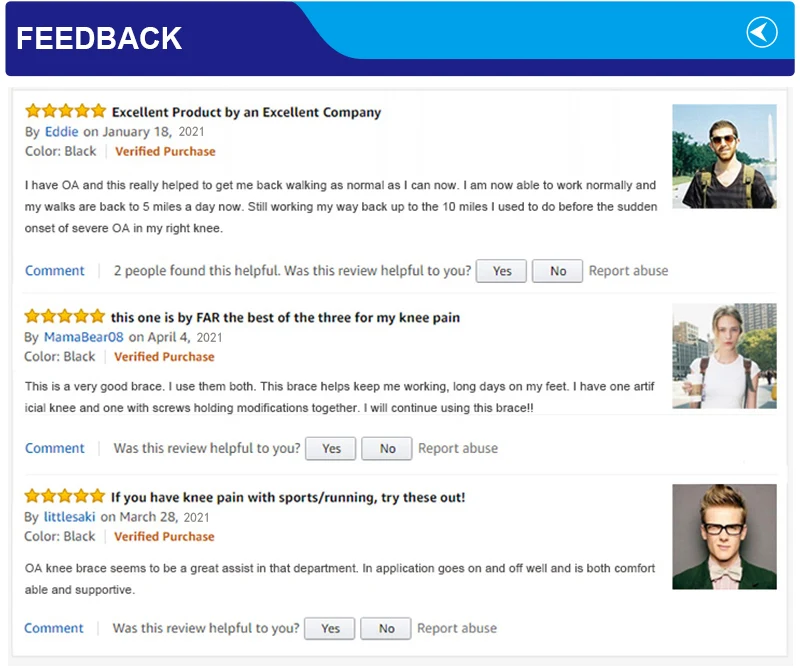Mark Eddie's review helpful with Yes
The image size is (800, 671).
pos(502,271)
